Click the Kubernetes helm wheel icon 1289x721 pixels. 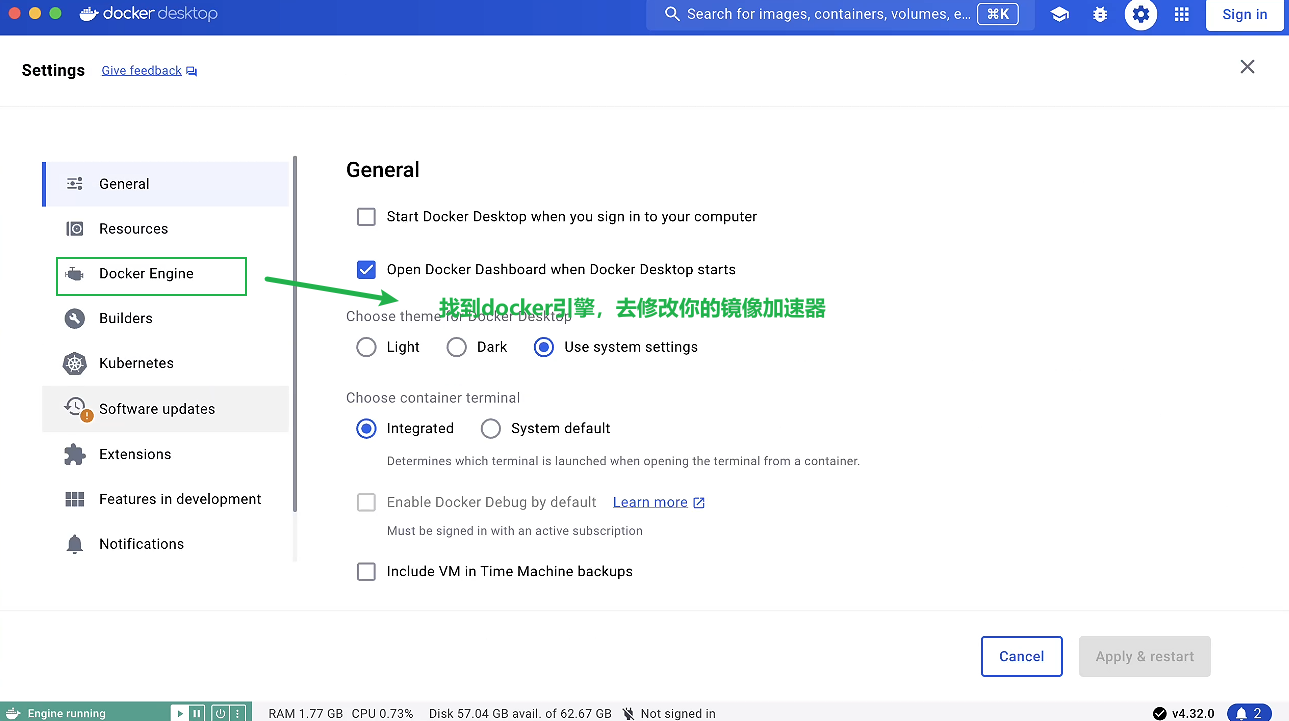[x=75, y=364]
